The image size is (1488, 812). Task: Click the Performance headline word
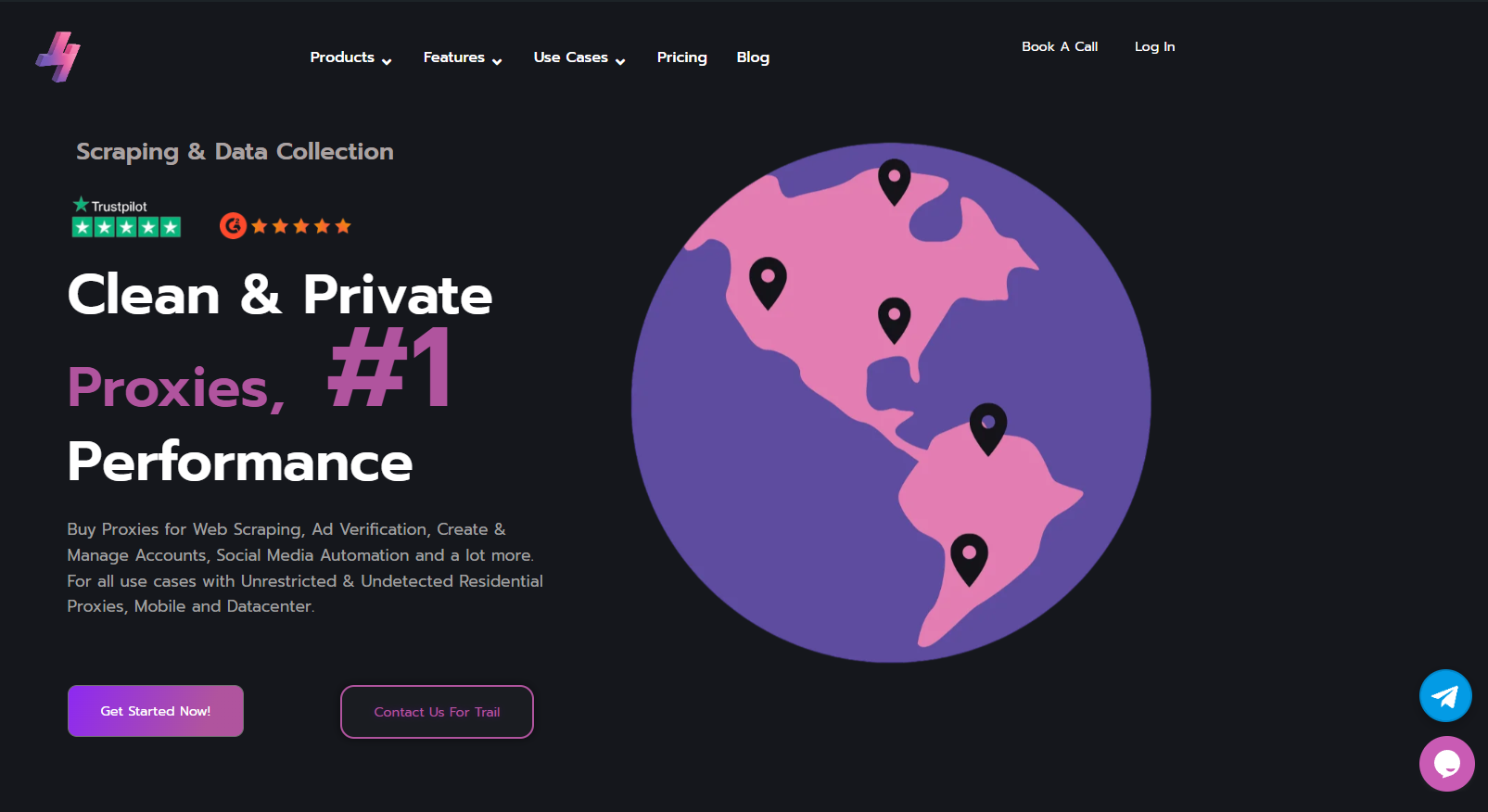pos(240,462)
